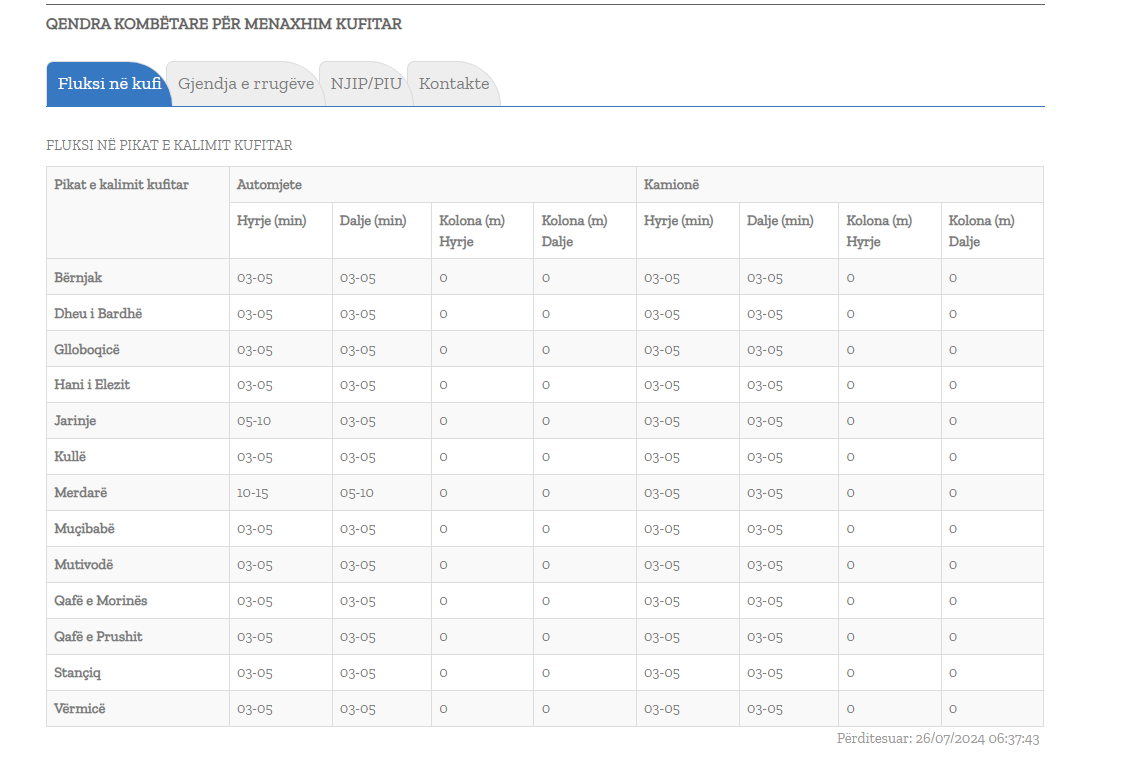
Task: Select the Bërnjak row name
Action: [x=78, y=277]
